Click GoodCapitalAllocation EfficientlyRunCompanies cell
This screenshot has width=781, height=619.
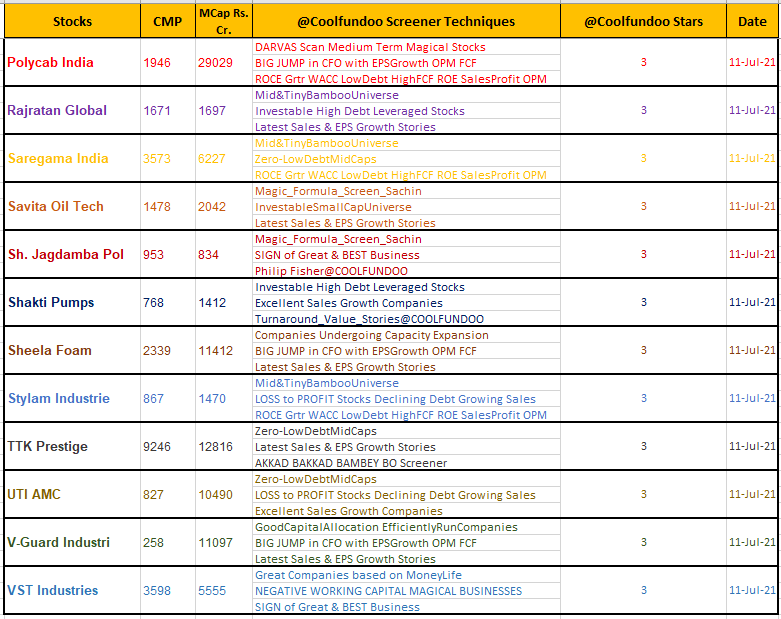(406, 527)
